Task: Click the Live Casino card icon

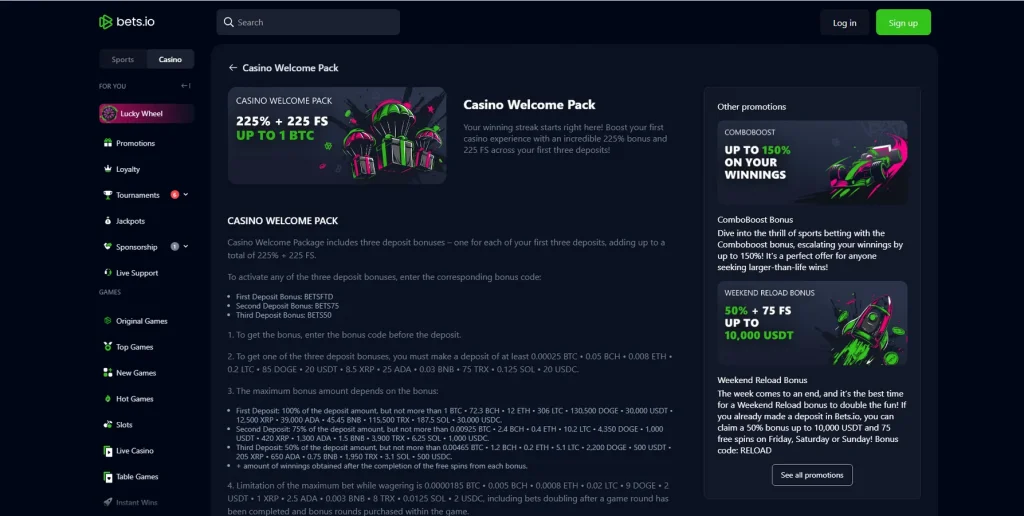Action: (108, 451)
